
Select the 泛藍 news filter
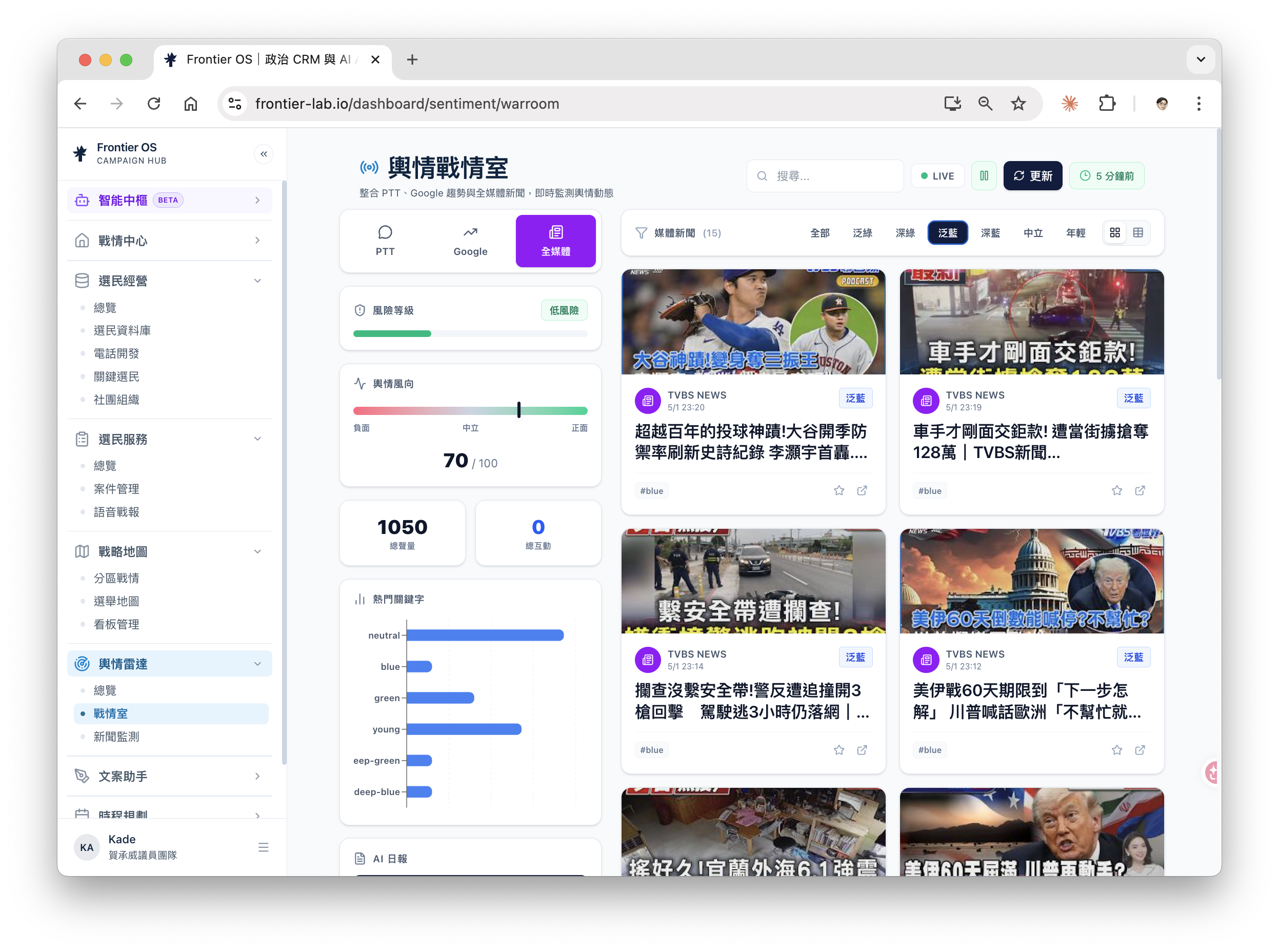pos(947,233)
